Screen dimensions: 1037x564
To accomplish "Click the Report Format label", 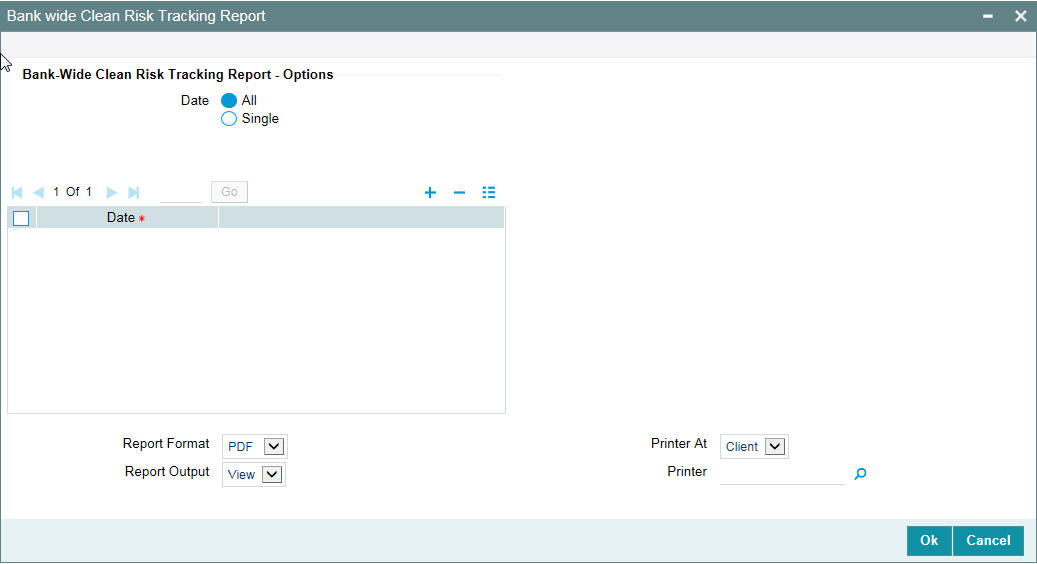I will tap(166, 444).
